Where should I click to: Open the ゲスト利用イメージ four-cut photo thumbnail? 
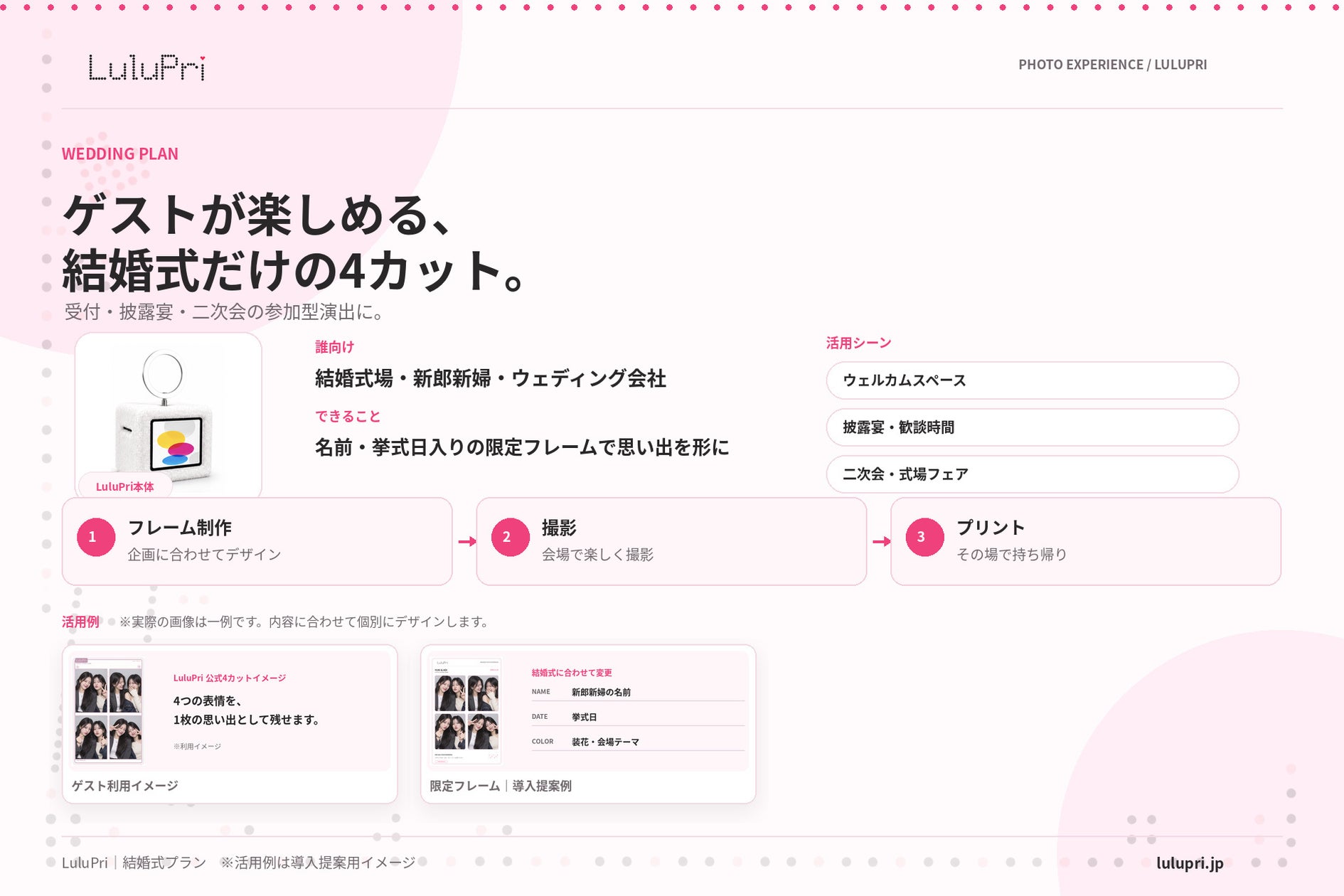pyautogui.click(x=109, y=710)
